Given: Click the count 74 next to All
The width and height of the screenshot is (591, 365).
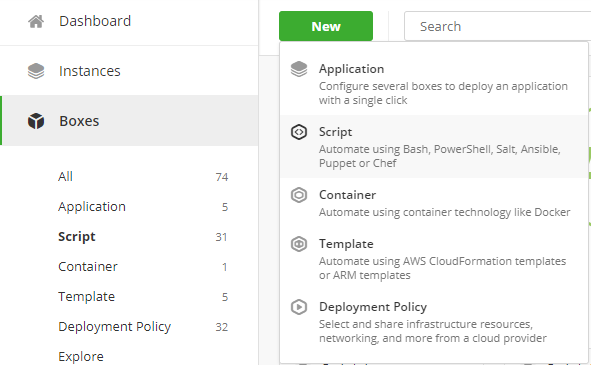Looking at the screenshot, I should click(222, 177).
